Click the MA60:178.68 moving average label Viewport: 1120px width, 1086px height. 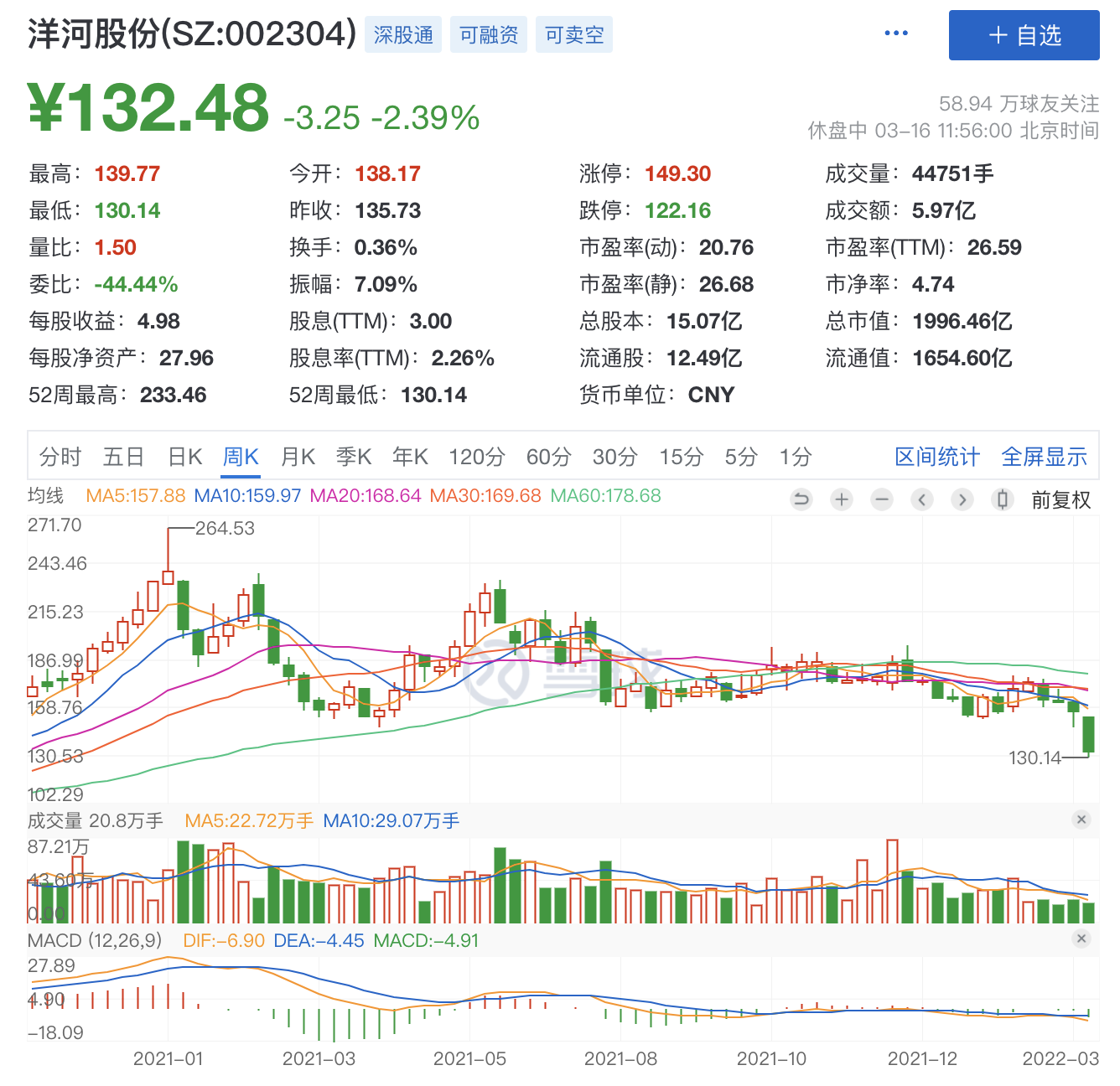point(605,495)
